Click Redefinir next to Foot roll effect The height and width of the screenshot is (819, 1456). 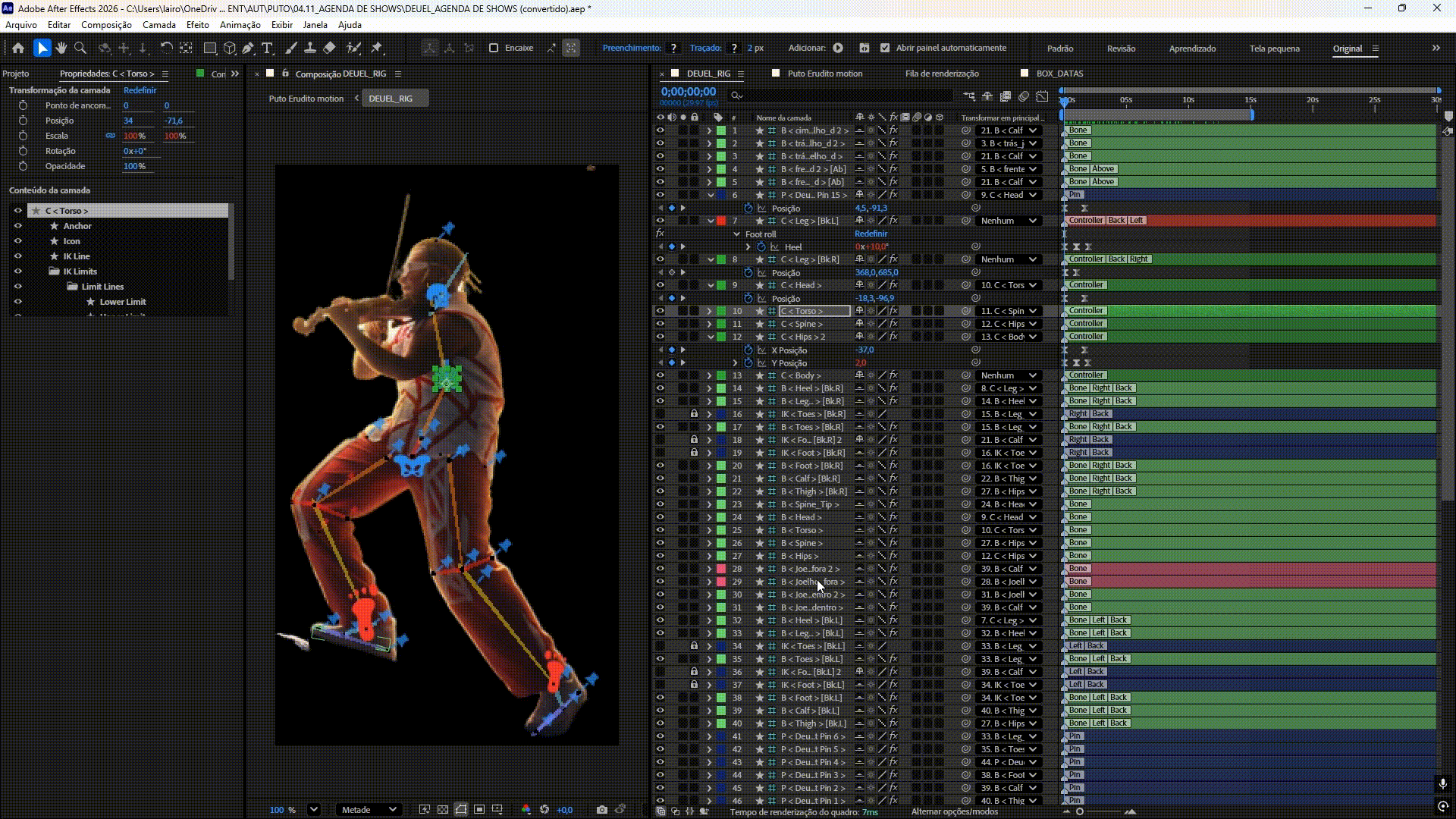(871, 234)
